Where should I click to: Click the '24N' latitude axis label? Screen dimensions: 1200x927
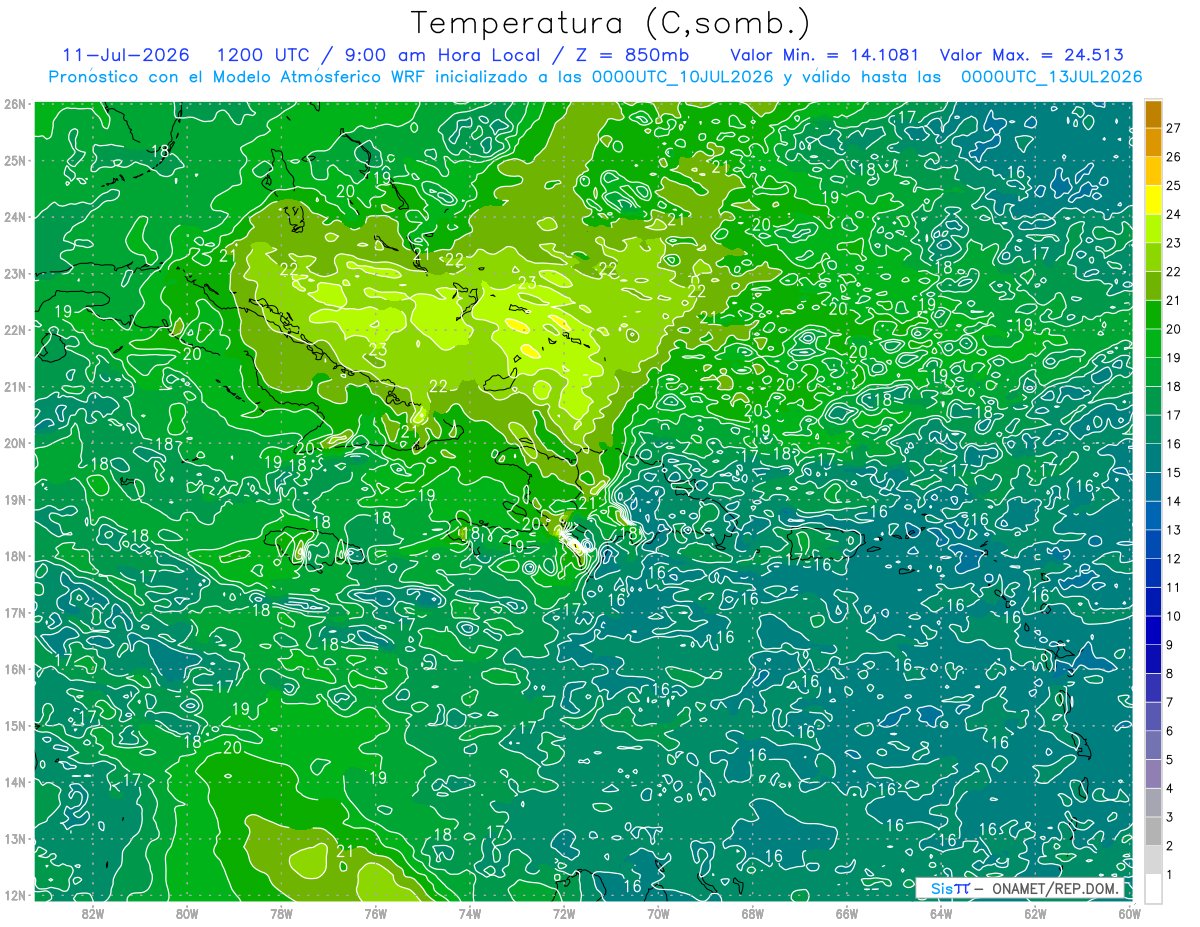[15, 217]
